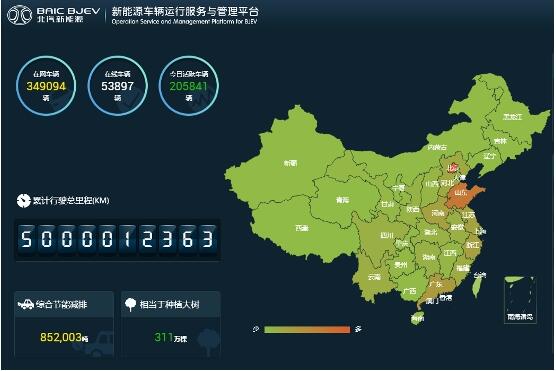
Task: Click the 新能源车辆运行服务与管理平台 title
Action: (x=185, y=12)
